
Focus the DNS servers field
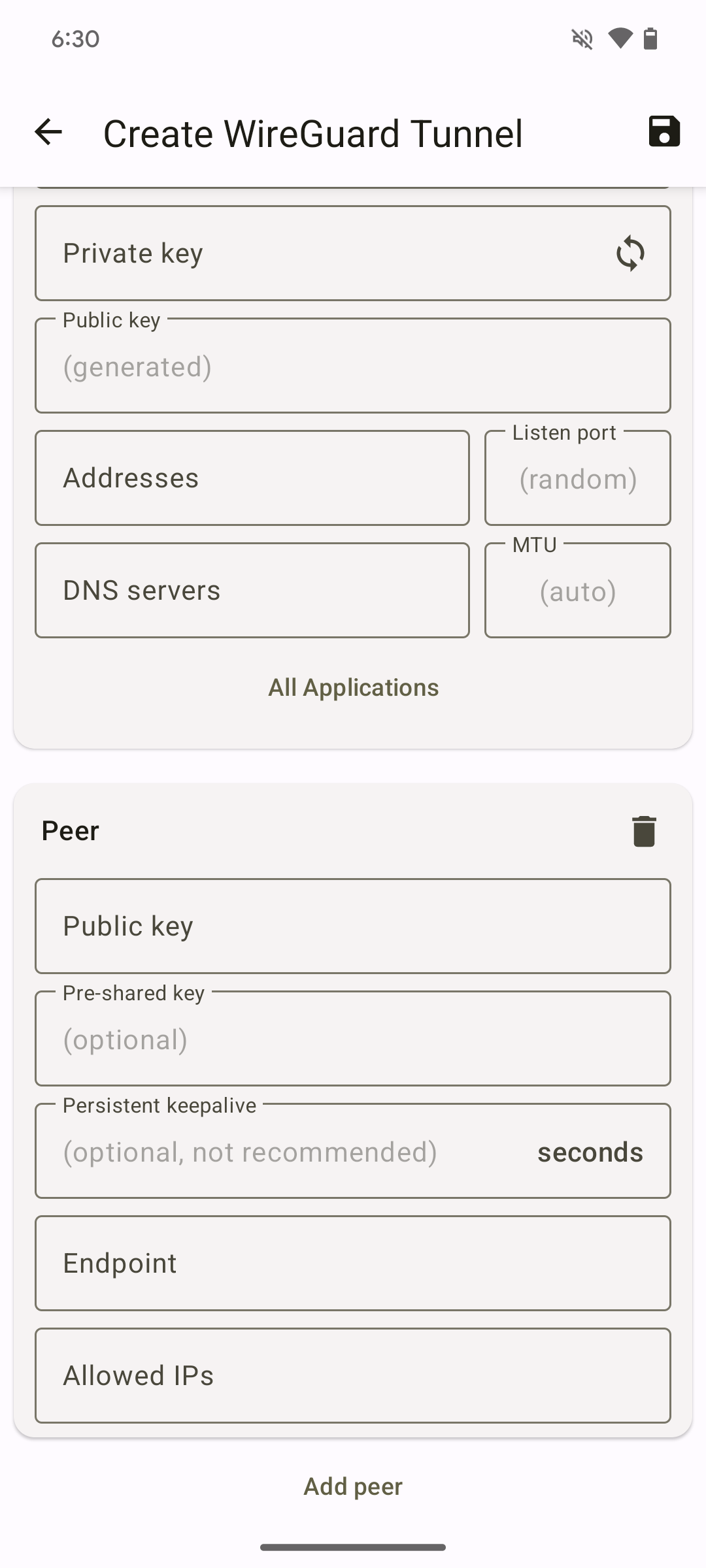tap(252, 591)
